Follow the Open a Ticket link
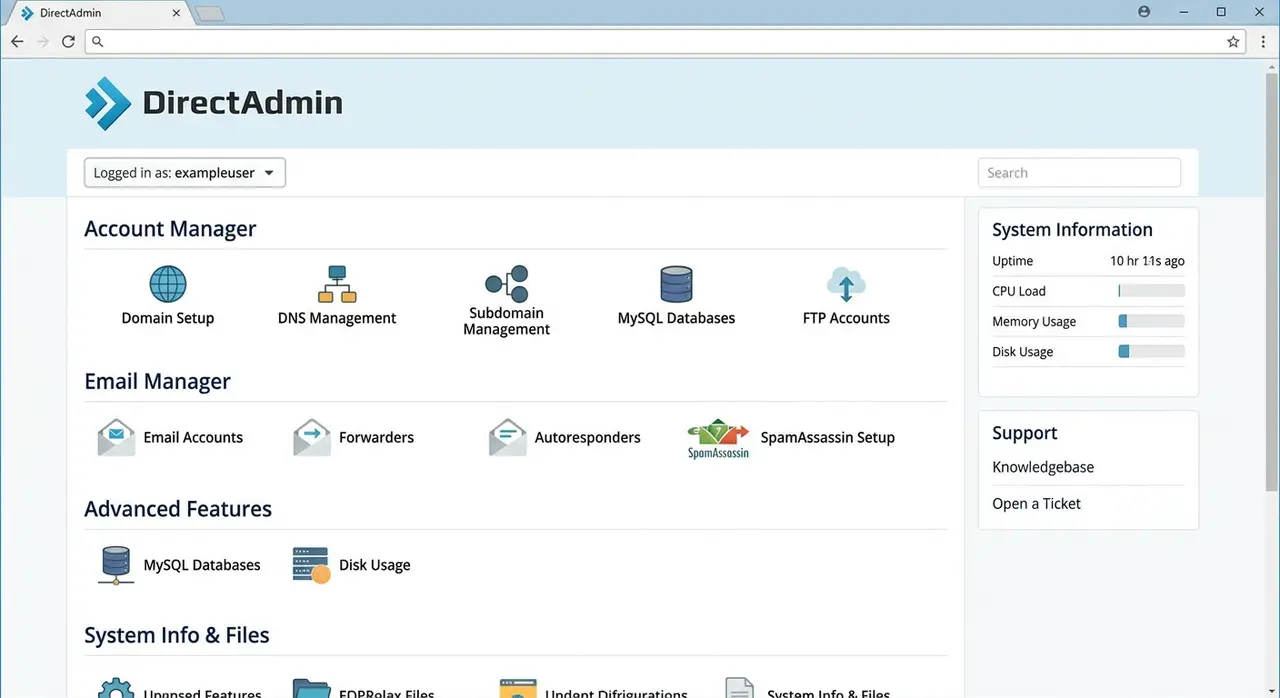The height and width of the screenshot is (698, 1280). (1036, 504)
